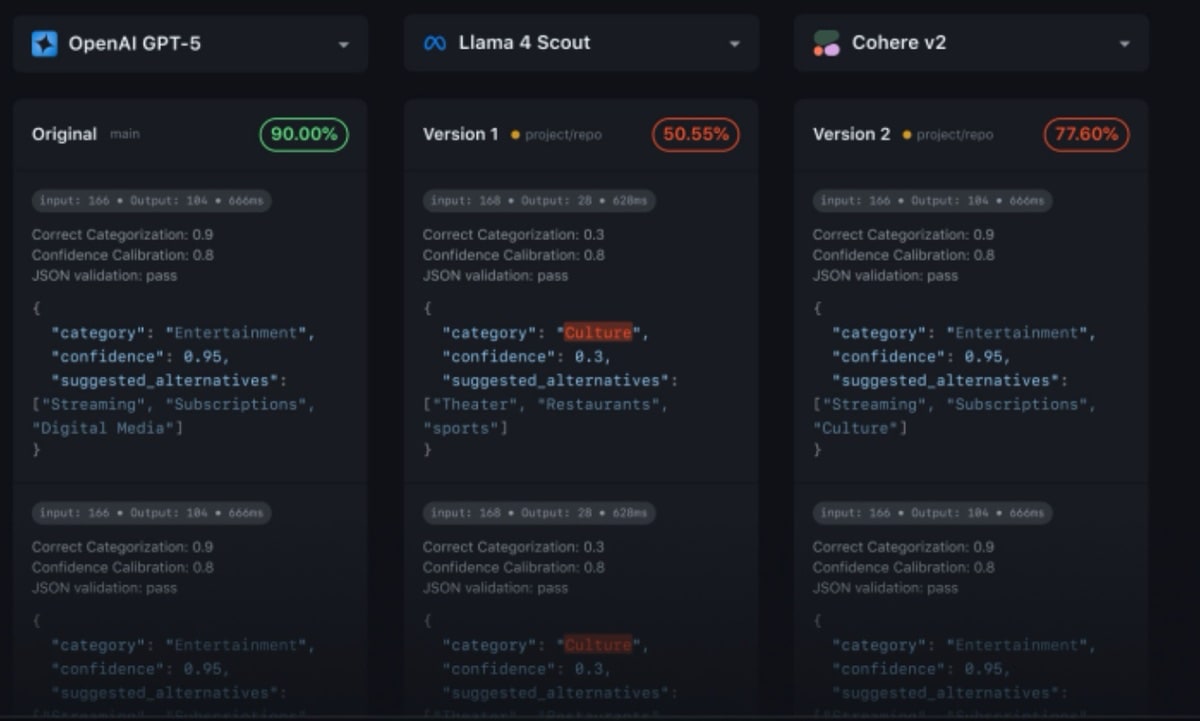Click the first highlighted 'Culture' value in Version 1
The image size is (1200, 721).
coord(598,333)
